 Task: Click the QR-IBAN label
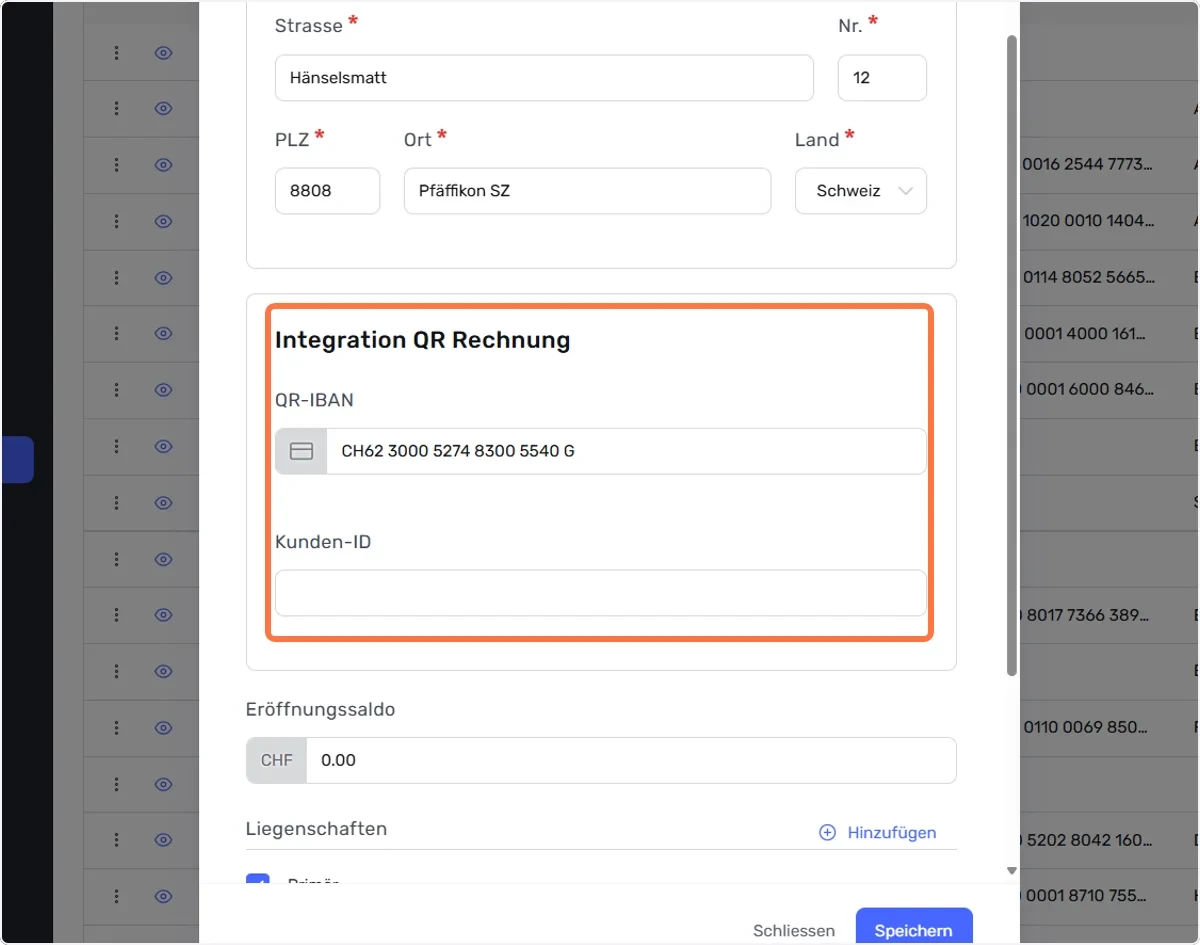click(314, 400)
